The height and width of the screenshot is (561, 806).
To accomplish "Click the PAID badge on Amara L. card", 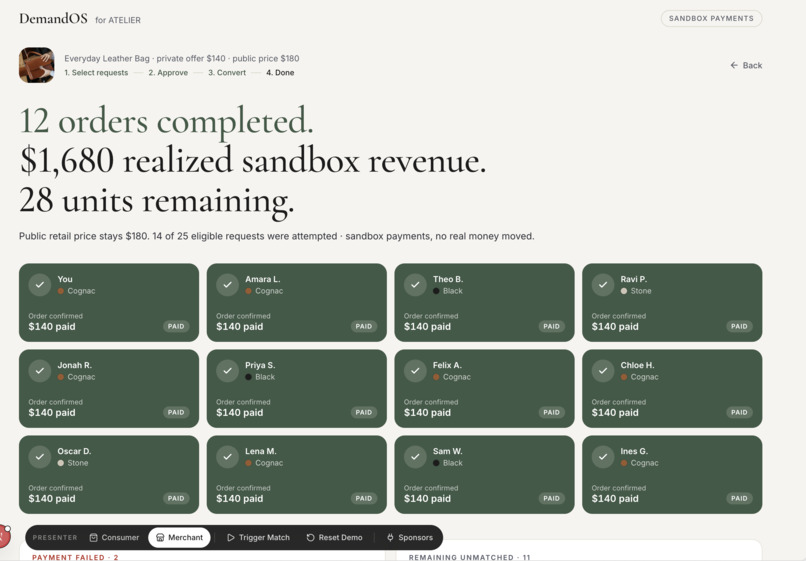I will pyautogui.click(x=363, y=327).
